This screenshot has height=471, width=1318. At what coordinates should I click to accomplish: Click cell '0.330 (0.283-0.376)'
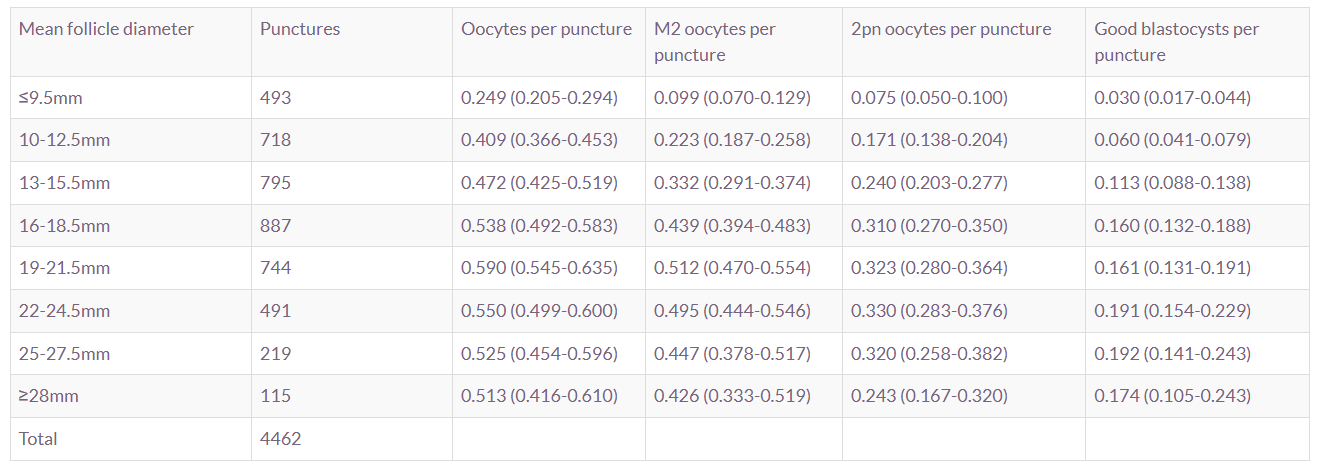point(929,311)
